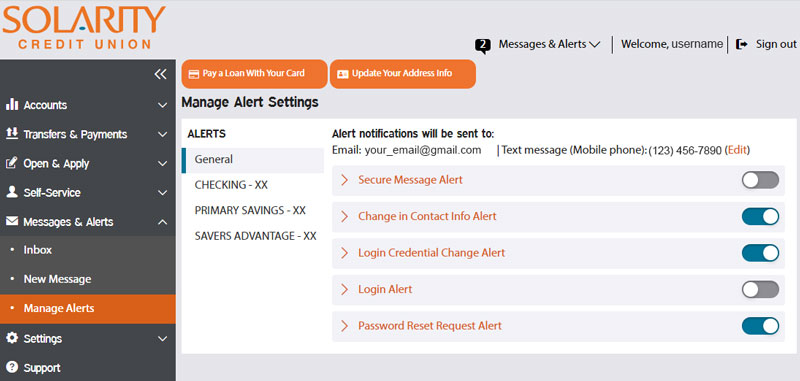Click the Secure Message Alert label

(x=410, y=180)
